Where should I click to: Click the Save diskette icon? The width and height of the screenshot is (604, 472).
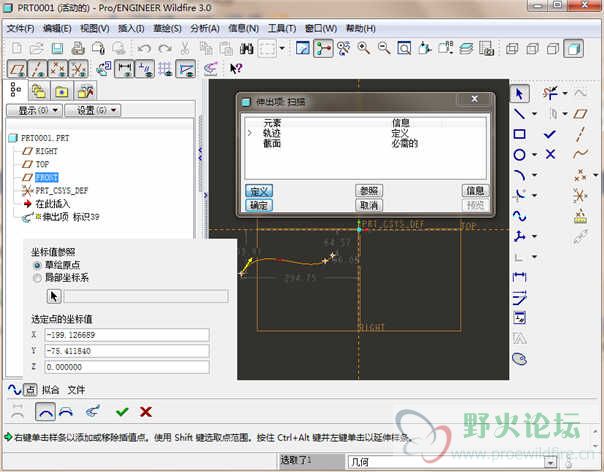(x=57, y=49)
